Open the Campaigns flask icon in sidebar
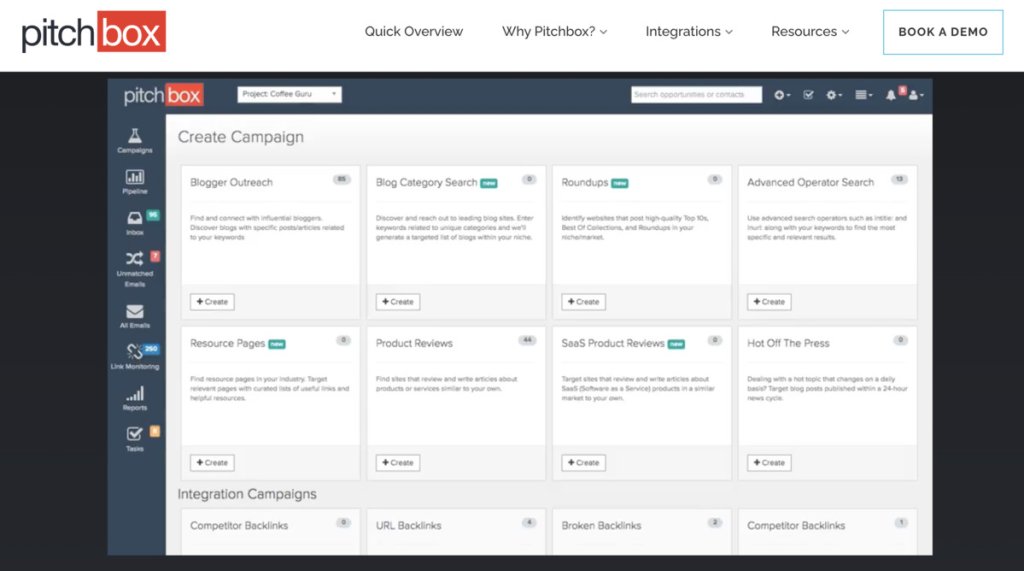The width and height of the screenshot is (1024, 571). [x=135, y=136]
